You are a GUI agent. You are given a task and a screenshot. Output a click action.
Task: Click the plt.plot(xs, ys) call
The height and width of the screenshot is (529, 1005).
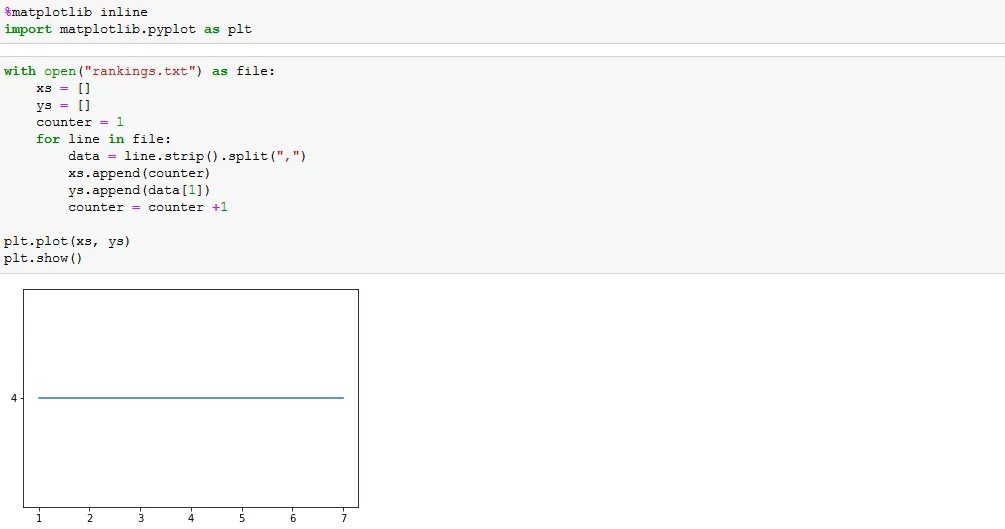[x=67, y=241]
